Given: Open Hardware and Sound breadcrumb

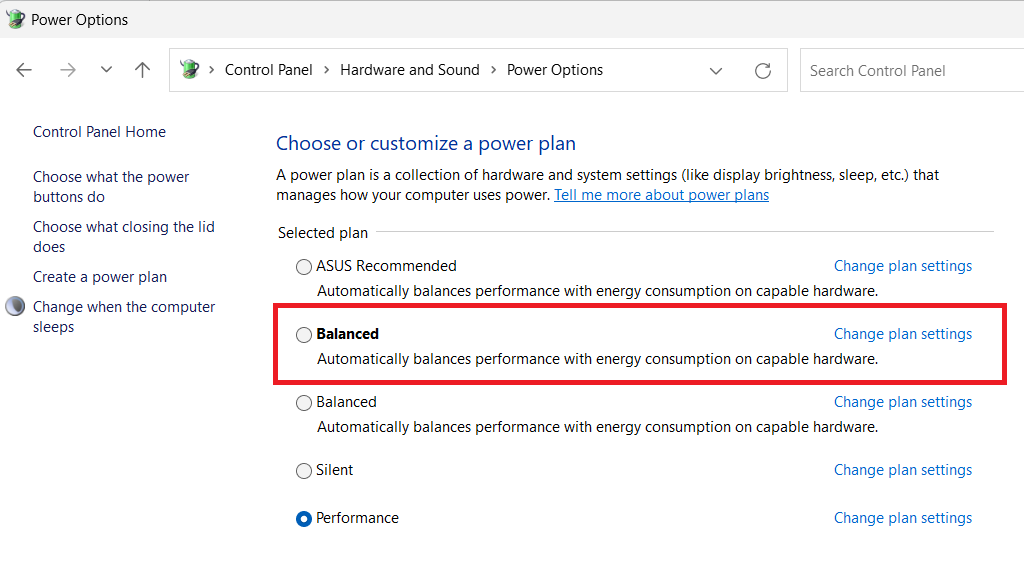Looking at the screenshot, I should pyautogui.click(x=410, y=70).
